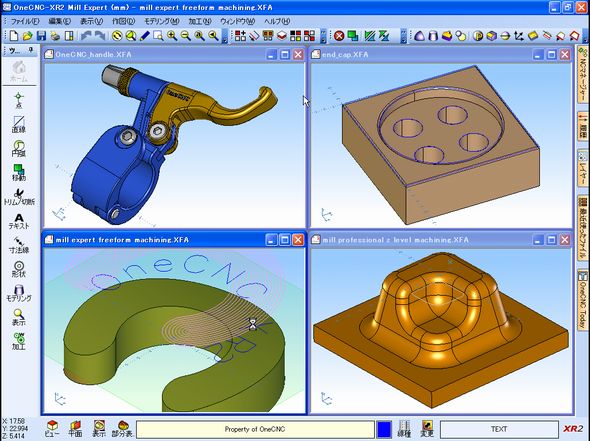Viewport: 590px width, 441px height.
Task: Click the blue color swatch in status bar
Action: (x=384, y=429)
